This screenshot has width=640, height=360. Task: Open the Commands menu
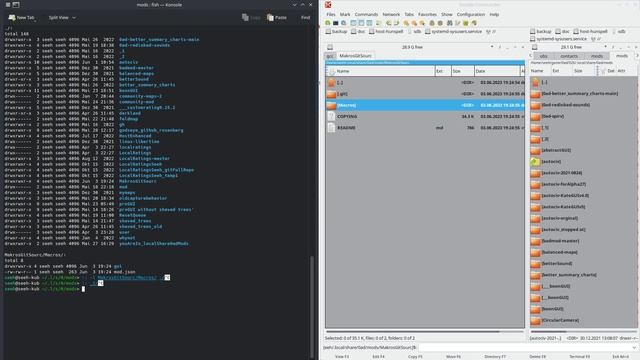(x=366, y=14)
